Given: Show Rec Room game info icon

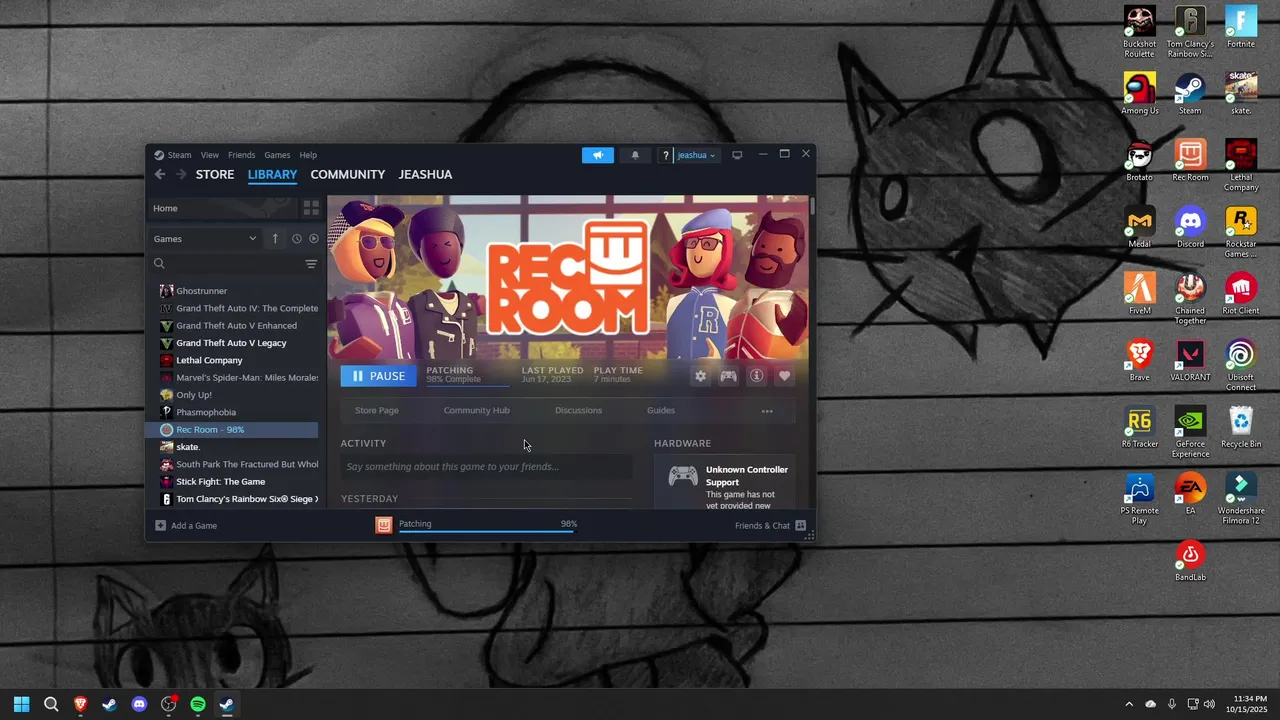Looking at the screenshot, I should pos(757,376).
